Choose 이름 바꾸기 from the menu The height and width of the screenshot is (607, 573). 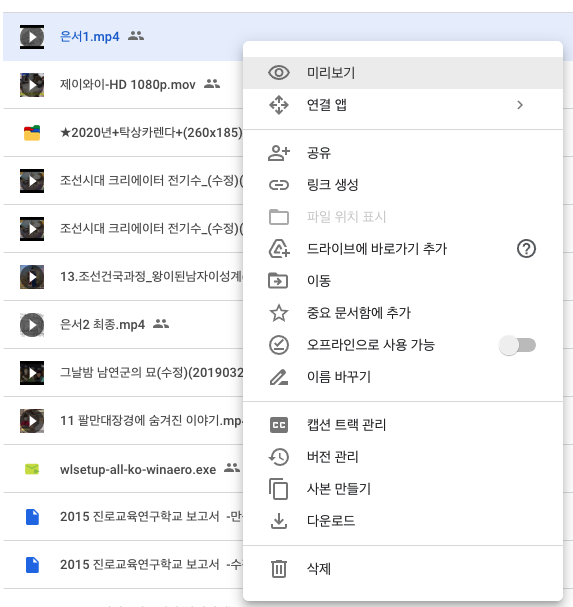coord(403,377)
